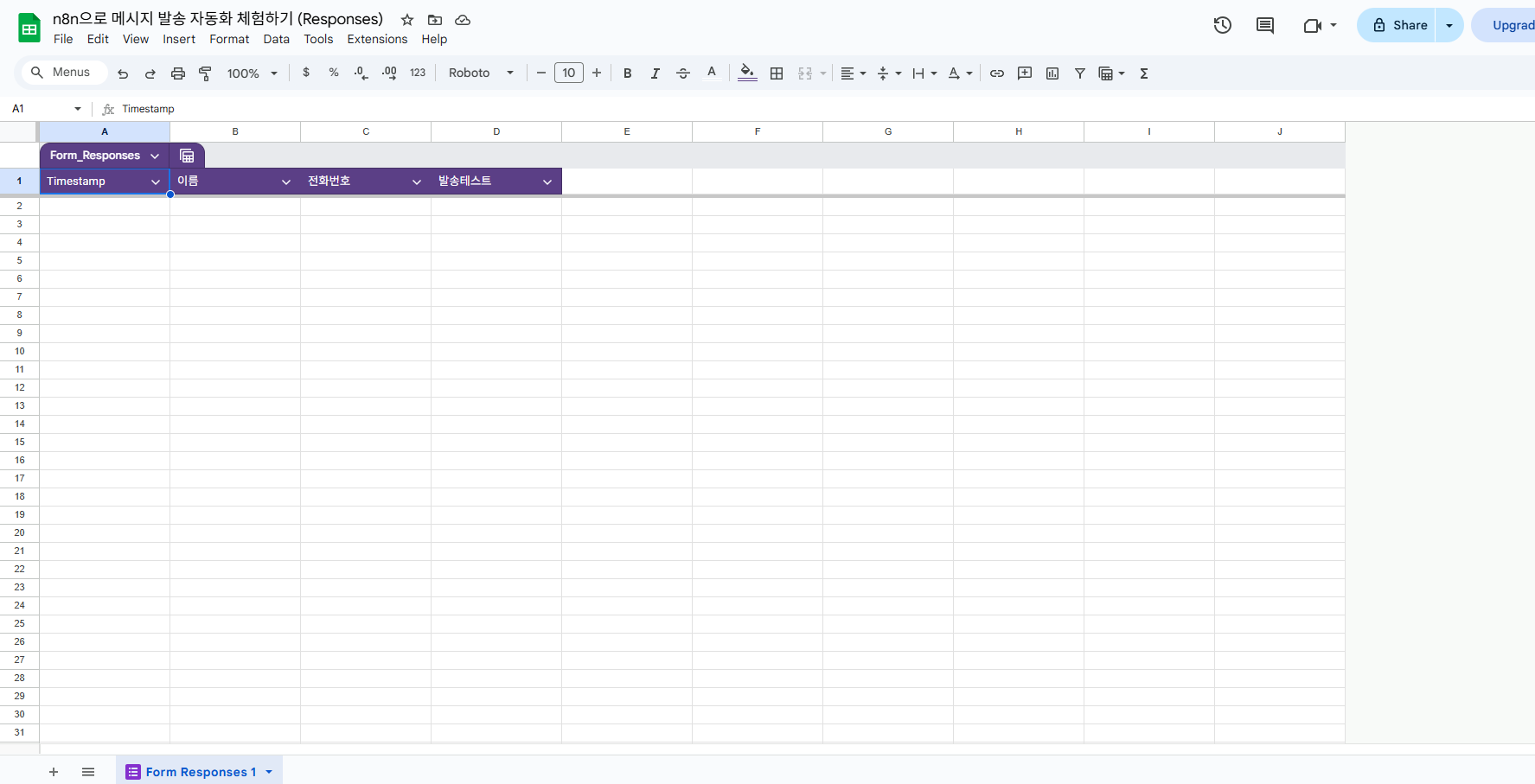Click the Share button
The height and width of the screenshot is (784, 1535).
[x=1399, y=25]
